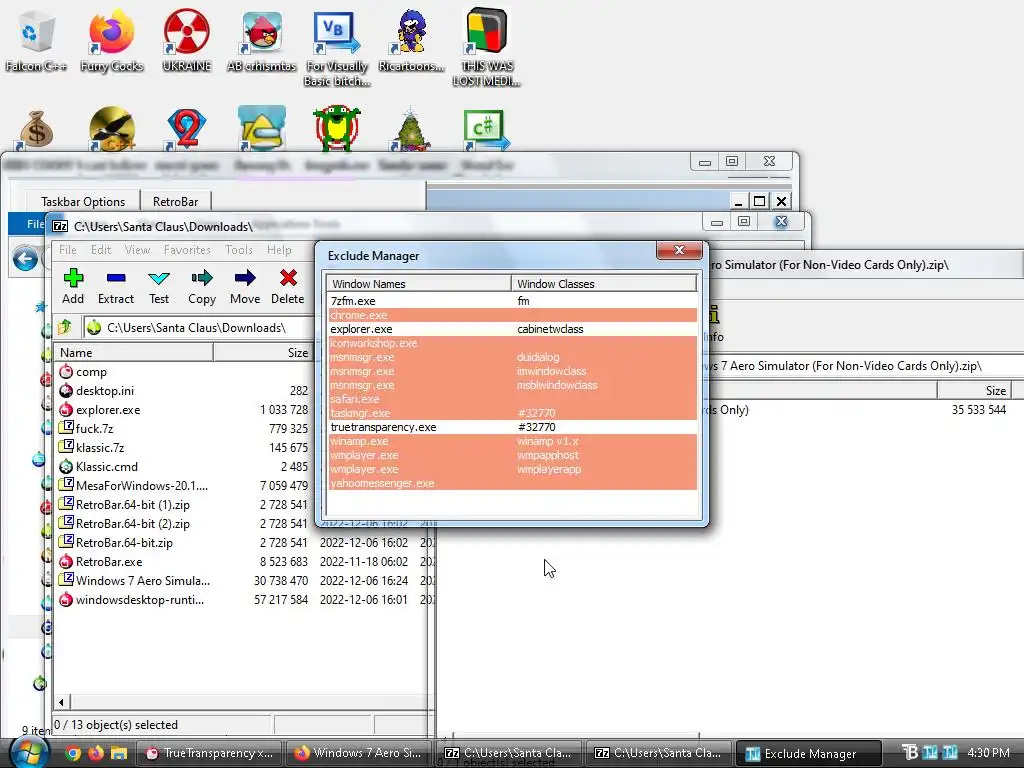The width and height of the screenshot is (1024, 768).
Task: Select the explorer.exe cabinetwclass row
Action: pyautogui.click(x=513, y=329)
